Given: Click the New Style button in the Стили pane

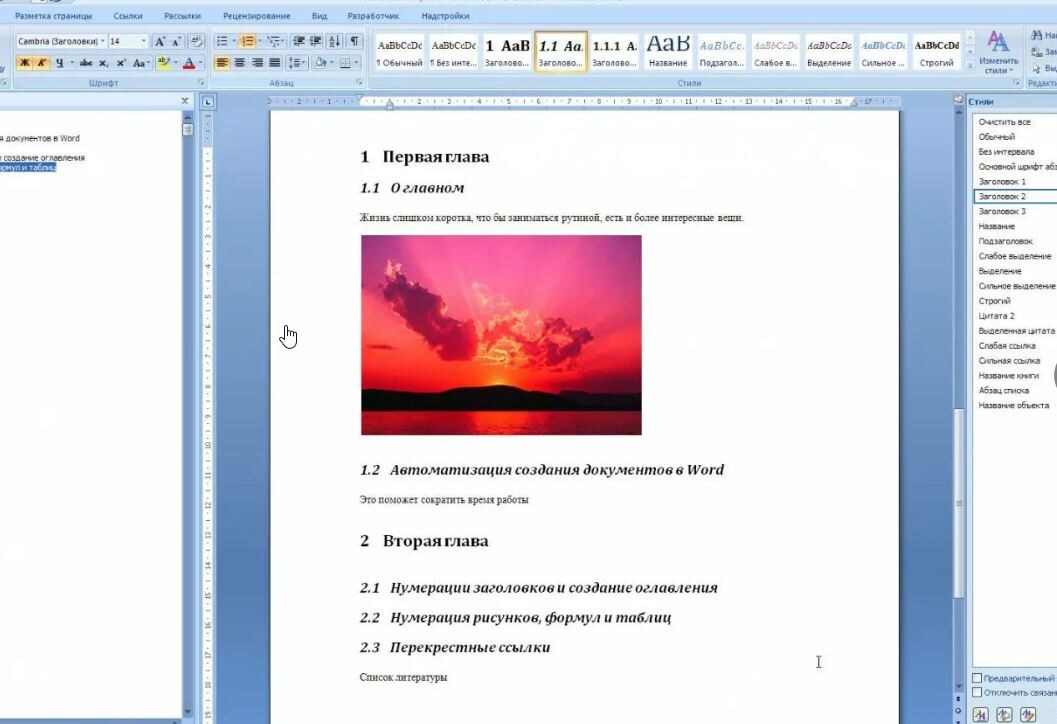Looking at the screenshot, I should click(x=980, y=715).
